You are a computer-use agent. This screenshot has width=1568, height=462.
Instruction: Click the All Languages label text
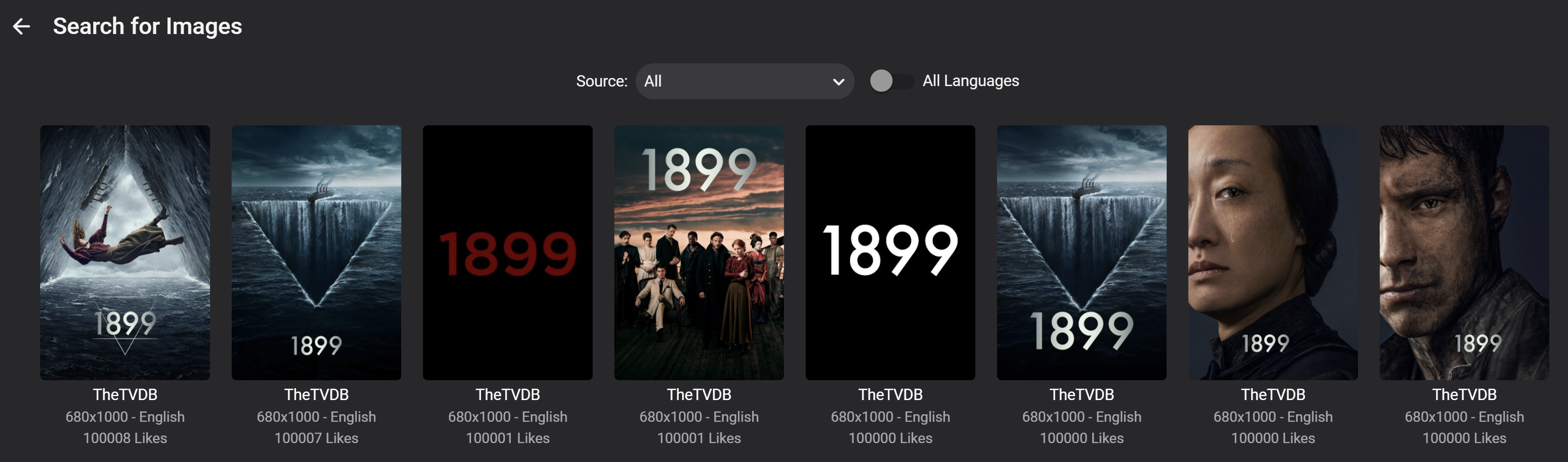tap(970, 81)
